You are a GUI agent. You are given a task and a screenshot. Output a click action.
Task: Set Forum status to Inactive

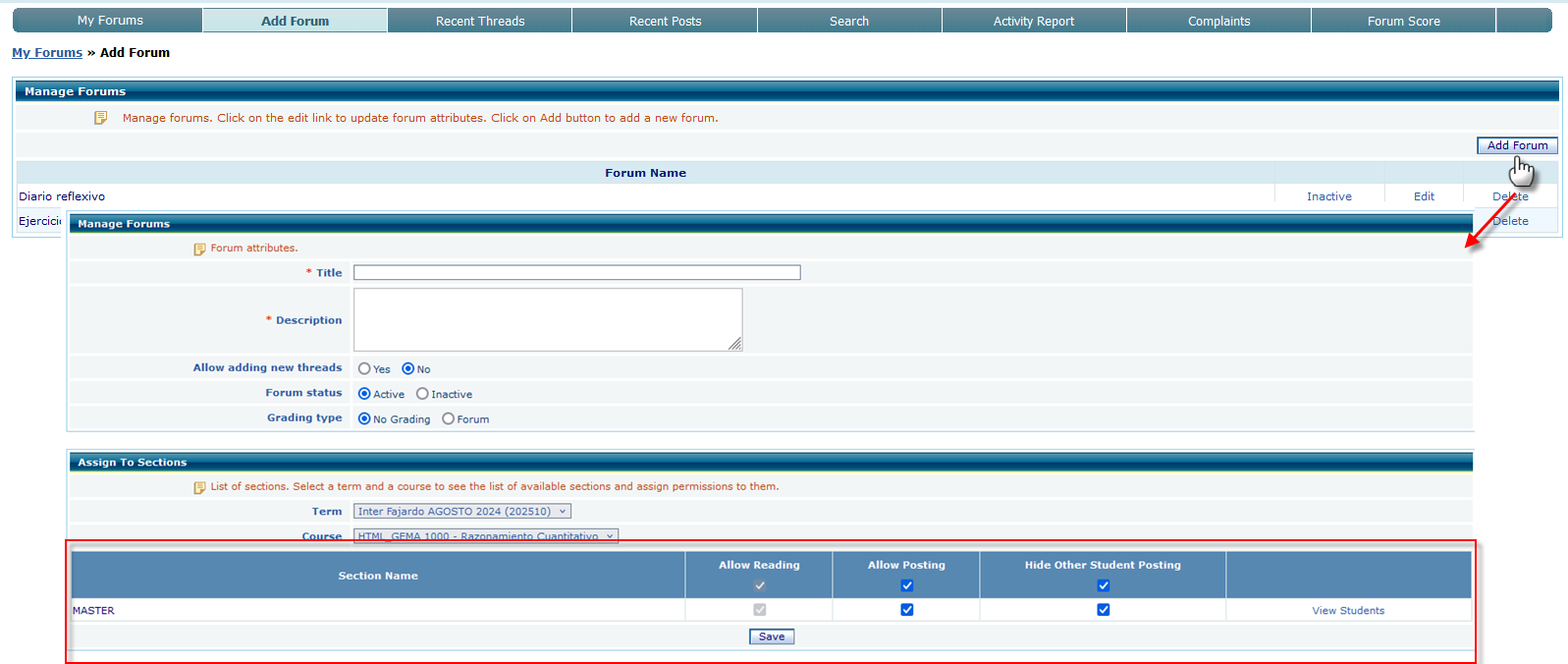pyautogui.click(x=422, y=394)
